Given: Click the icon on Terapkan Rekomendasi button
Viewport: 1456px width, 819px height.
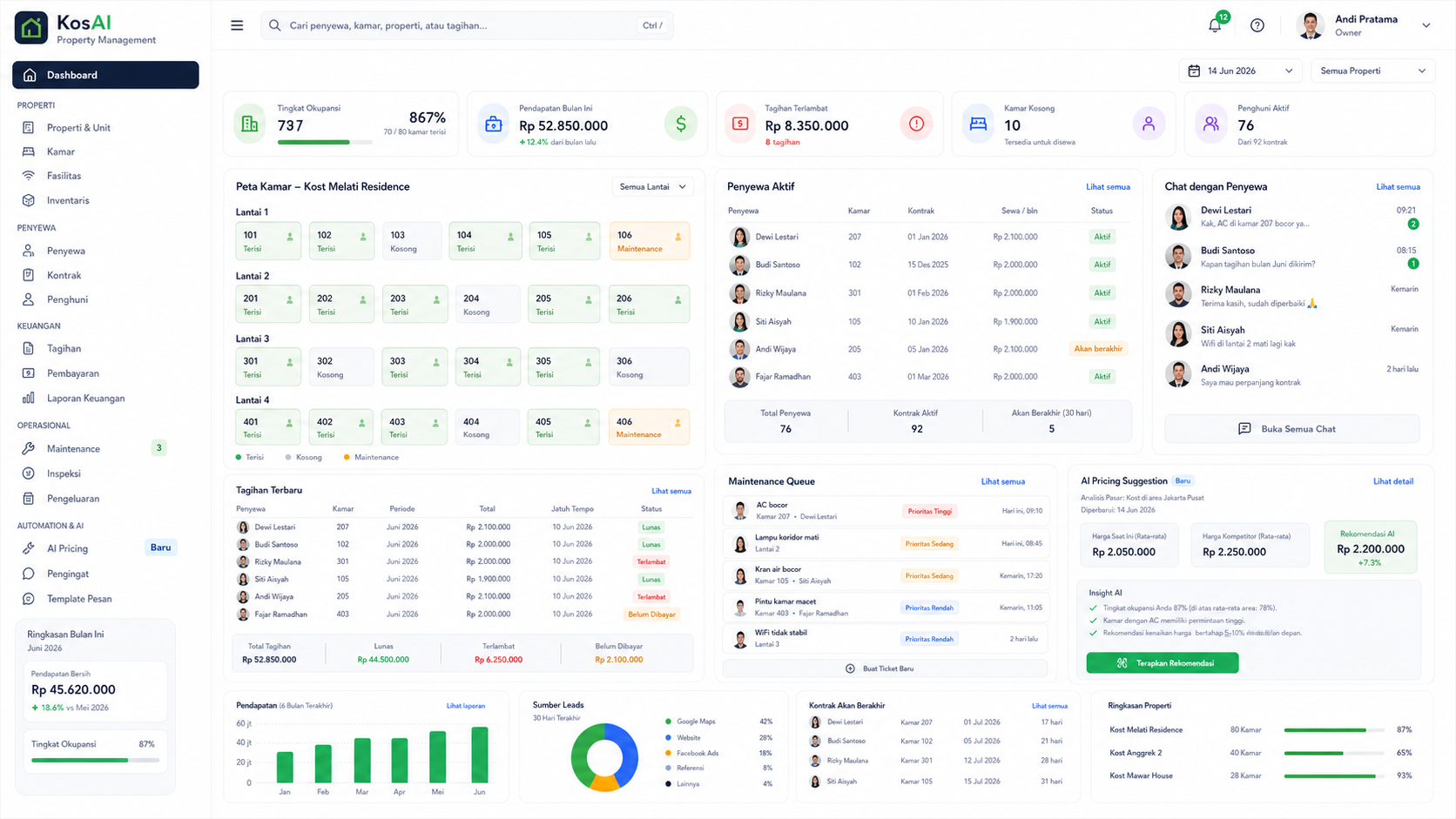Looking at the screenshot, I should point(1122,663).
